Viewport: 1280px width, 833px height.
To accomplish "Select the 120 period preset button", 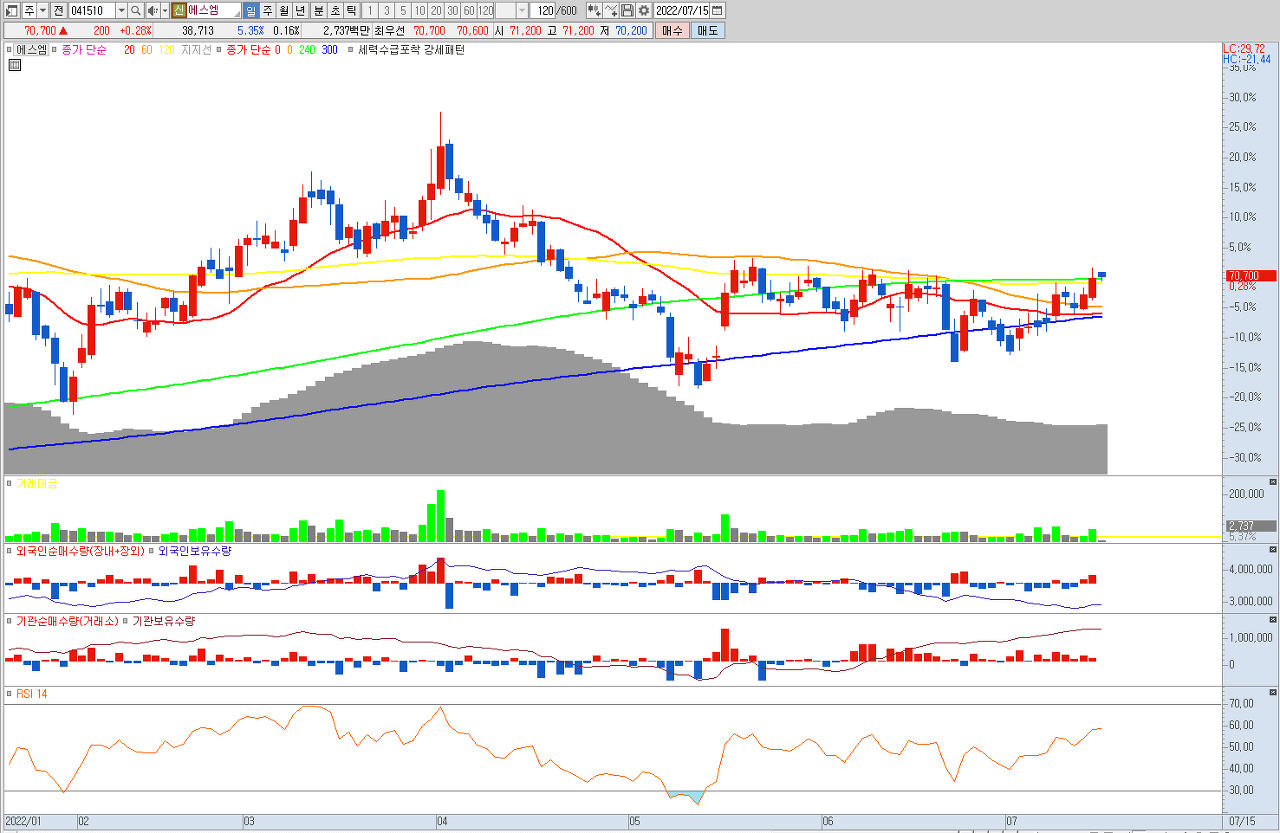I will 486,10.
